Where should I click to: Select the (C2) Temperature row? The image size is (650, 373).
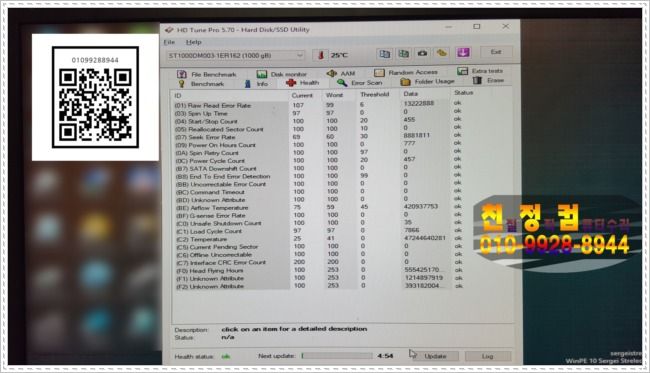318,239
